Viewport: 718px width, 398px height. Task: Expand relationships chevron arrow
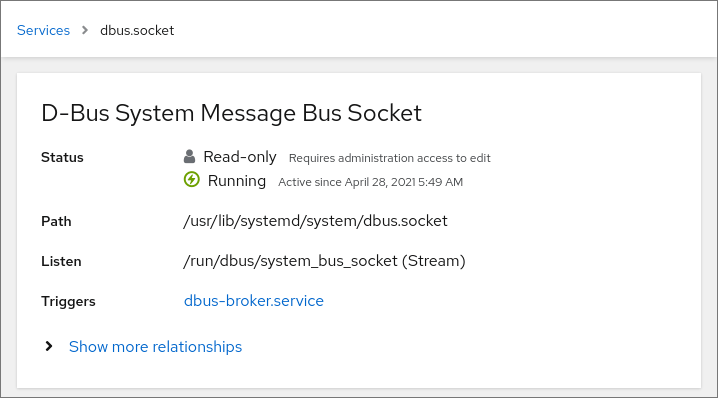tap(49, 346)
